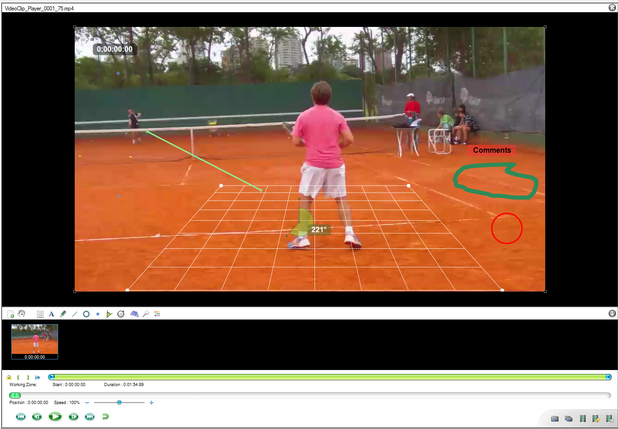Click the speed slider handle
The height and width of the screenshot is (429, 618).
click(x=119, y=402)
